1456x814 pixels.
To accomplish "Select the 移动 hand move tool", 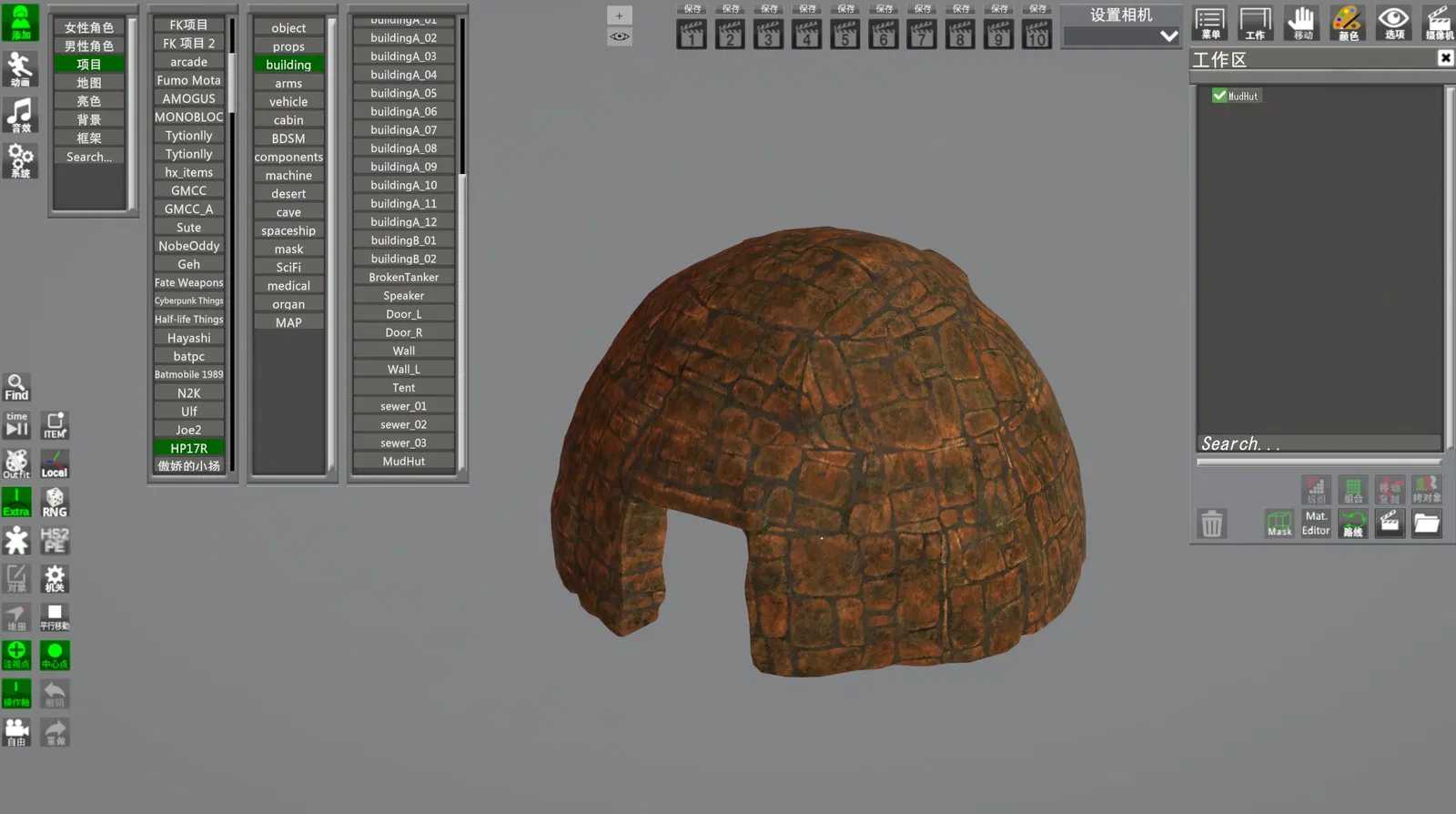I will tap(1302, 23).
